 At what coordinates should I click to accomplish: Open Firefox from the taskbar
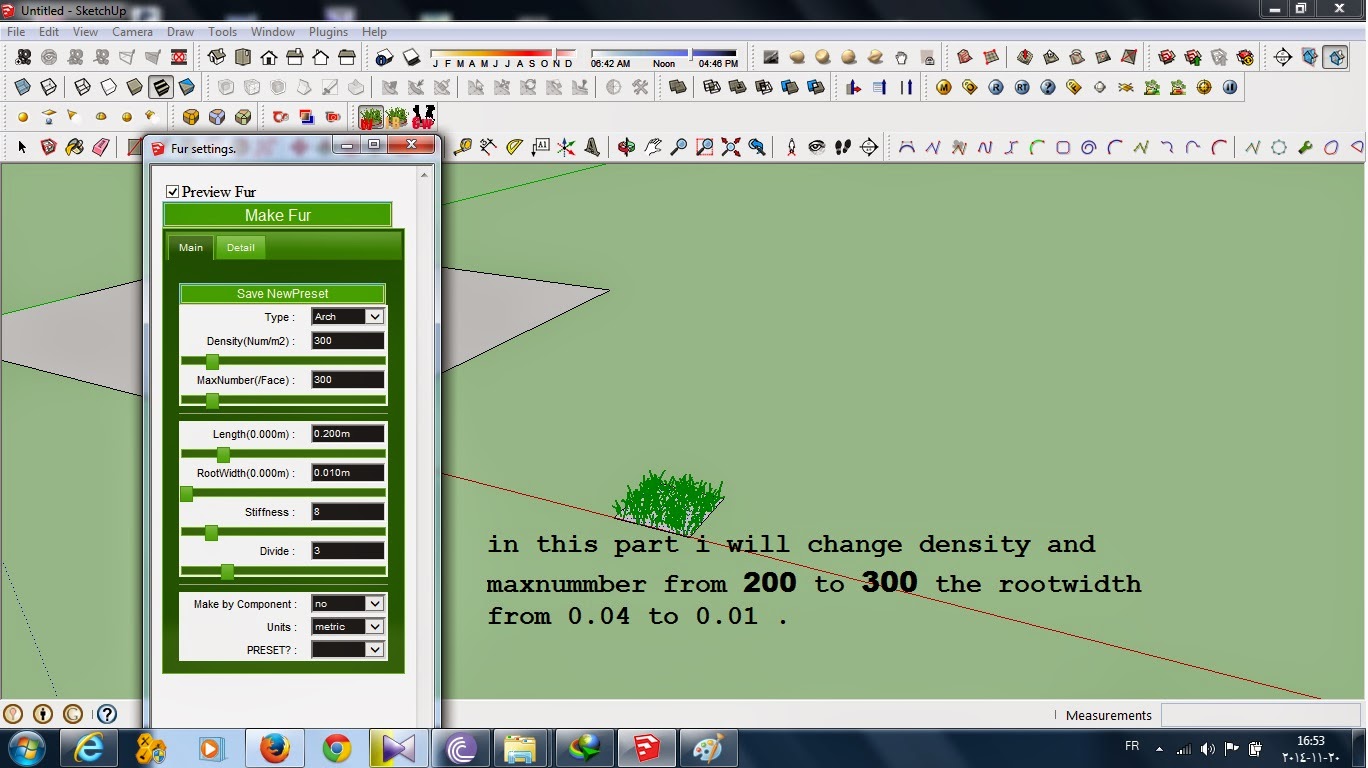pos(274,748)
